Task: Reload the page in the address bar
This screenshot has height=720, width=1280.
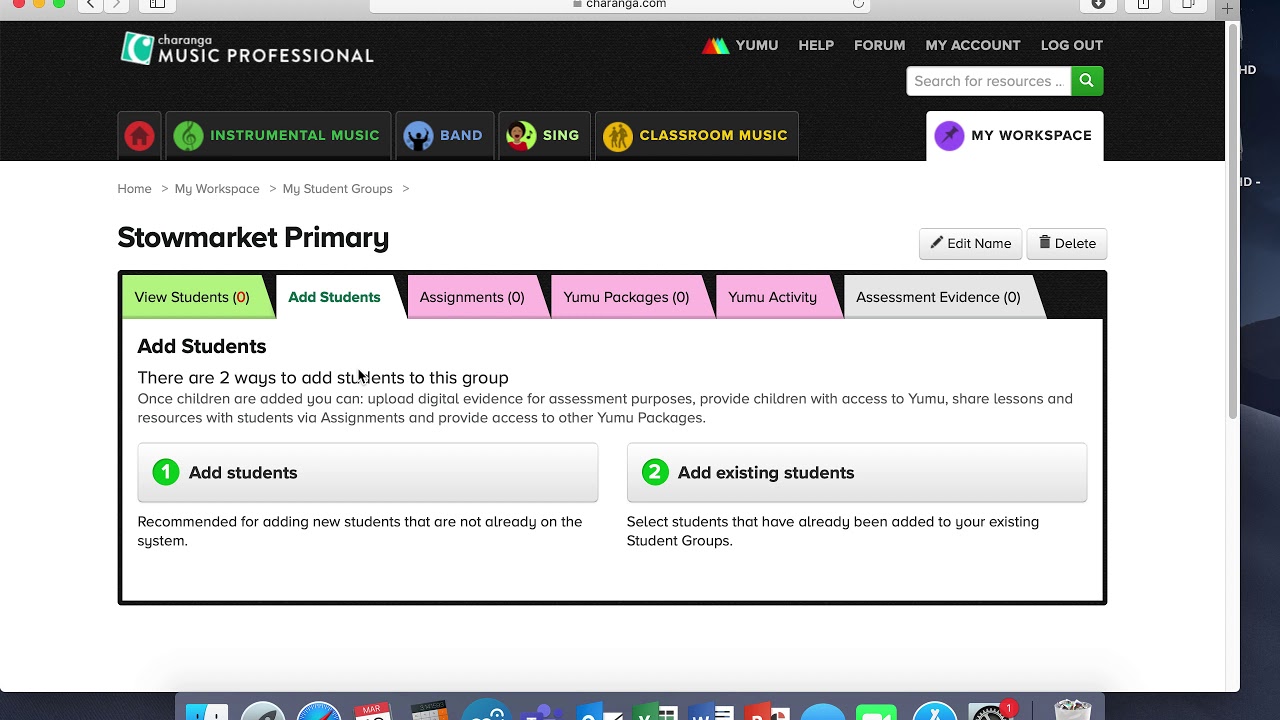Action: click(x=858, y=4)
